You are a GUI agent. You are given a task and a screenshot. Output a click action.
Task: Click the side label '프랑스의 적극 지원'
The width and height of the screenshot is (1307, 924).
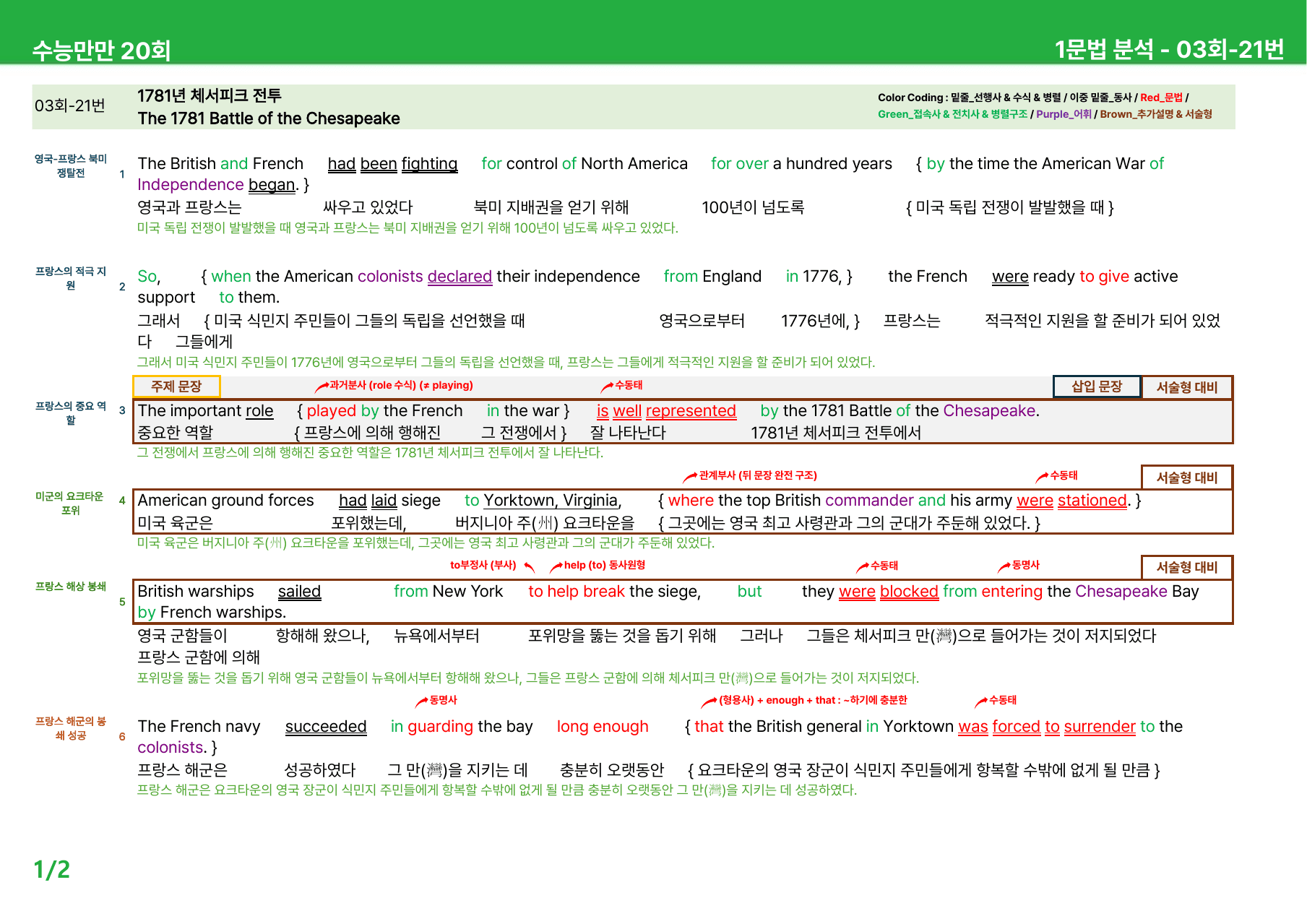[71, 278]
